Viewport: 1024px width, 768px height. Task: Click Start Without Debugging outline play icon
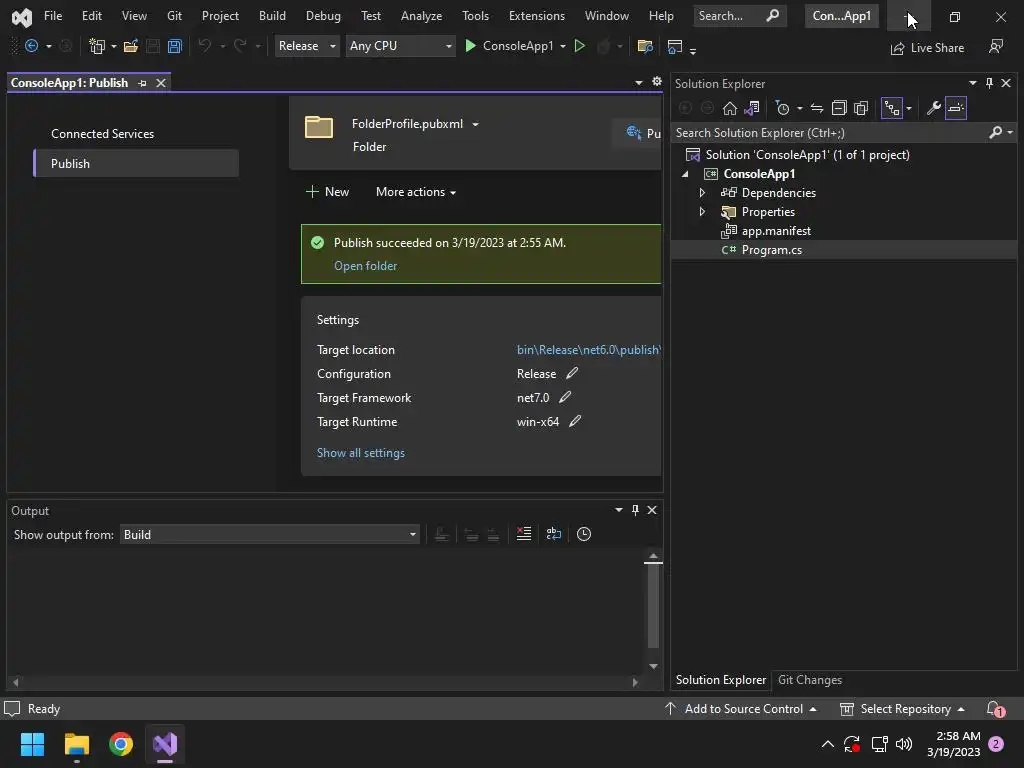tap(579, 46)
